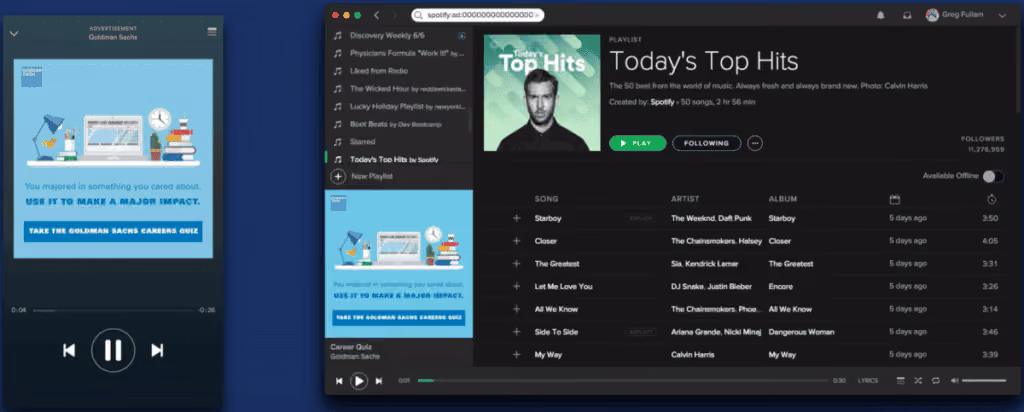Mute with the volume speaker icon
This screenshot has height=412, width=1024.
tap(954, 381)
